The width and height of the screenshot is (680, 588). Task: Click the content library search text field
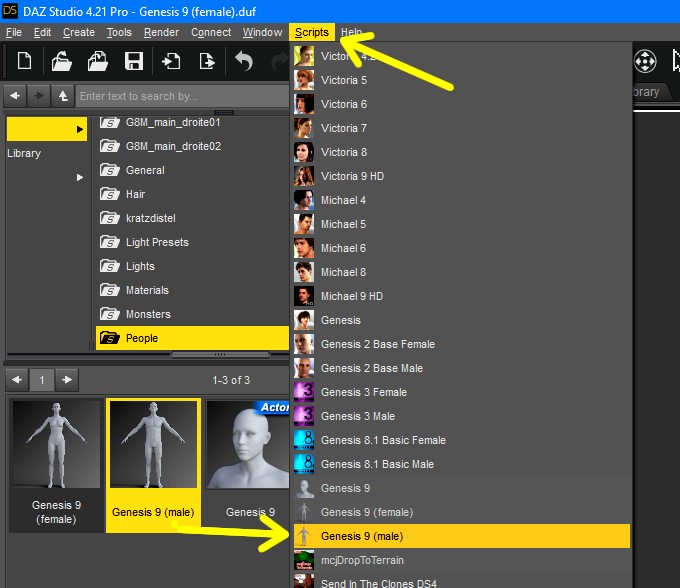click(182, 96)
